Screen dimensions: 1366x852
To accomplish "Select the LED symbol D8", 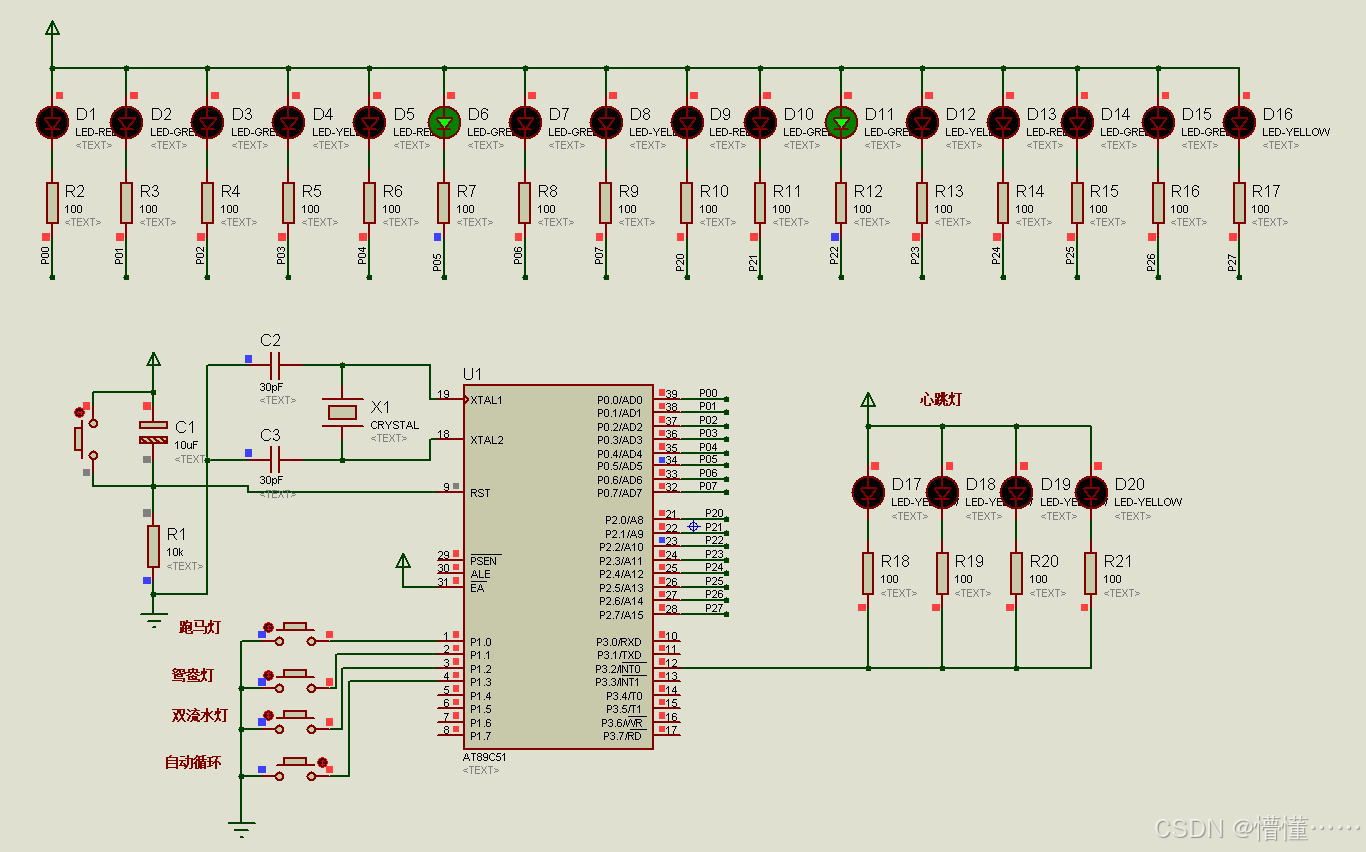I will click(605, 122).
